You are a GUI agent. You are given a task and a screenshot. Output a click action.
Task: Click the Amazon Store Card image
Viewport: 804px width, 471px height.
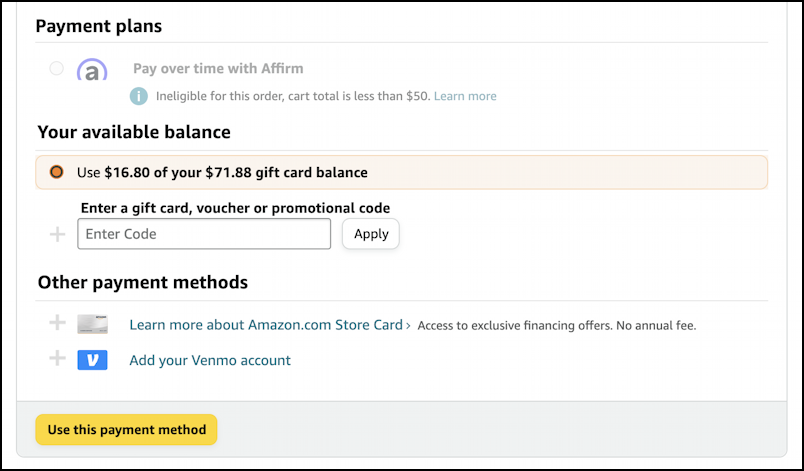(x=92, y=324)
